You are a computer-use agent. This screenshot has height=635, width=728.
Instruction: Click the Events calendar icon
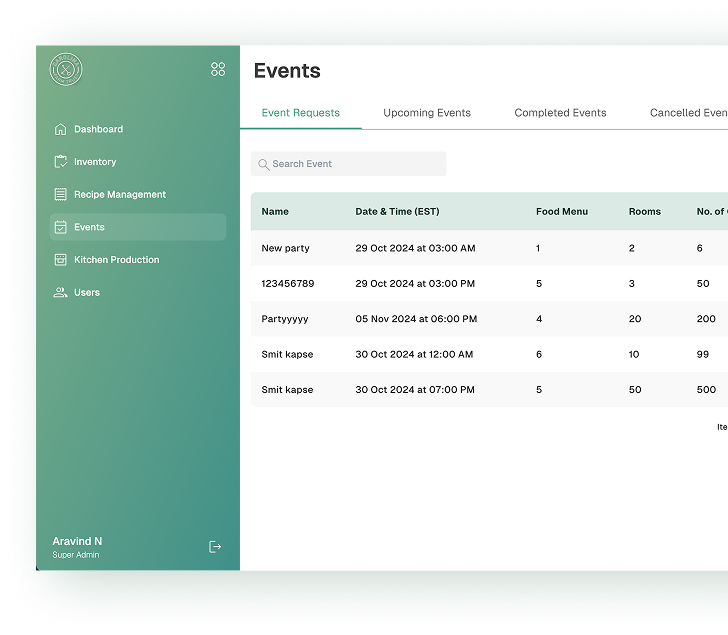coord(60,227)
